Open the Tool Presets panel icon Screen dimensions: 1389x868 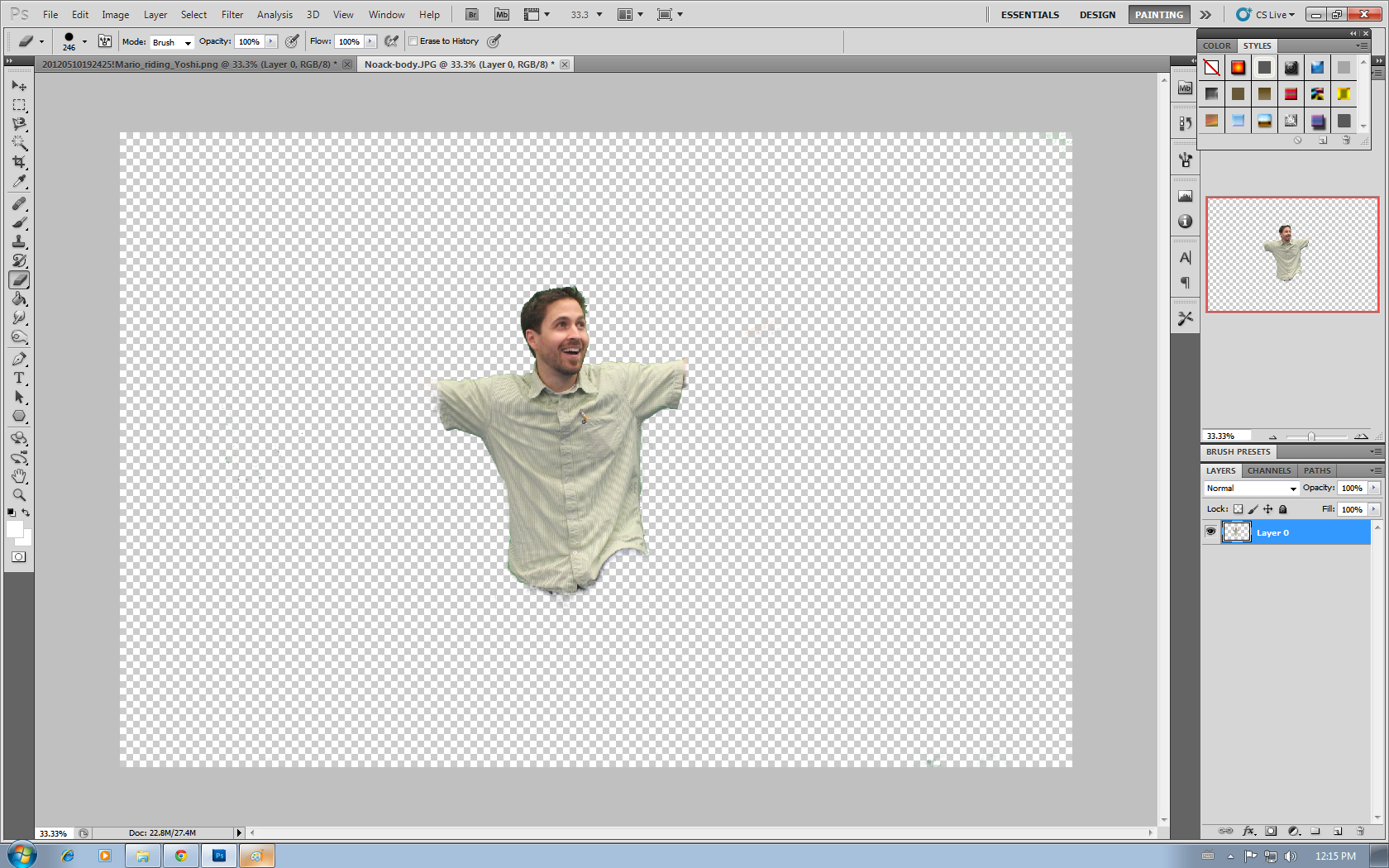coord(1185,318)
